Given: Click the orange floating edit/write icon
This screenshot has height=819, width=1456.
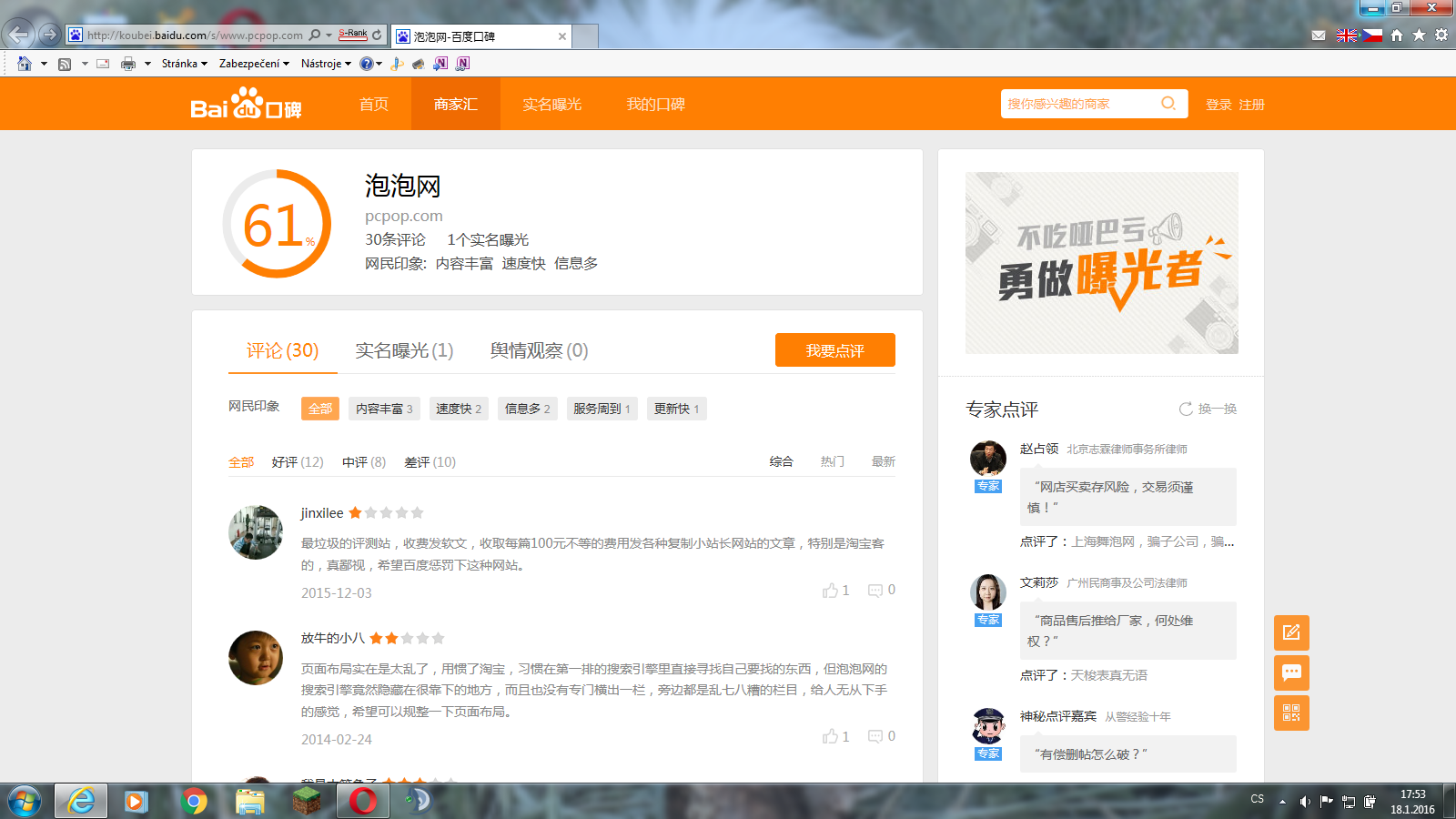Looking at the screenshot, I should [x=1291, y=632].
